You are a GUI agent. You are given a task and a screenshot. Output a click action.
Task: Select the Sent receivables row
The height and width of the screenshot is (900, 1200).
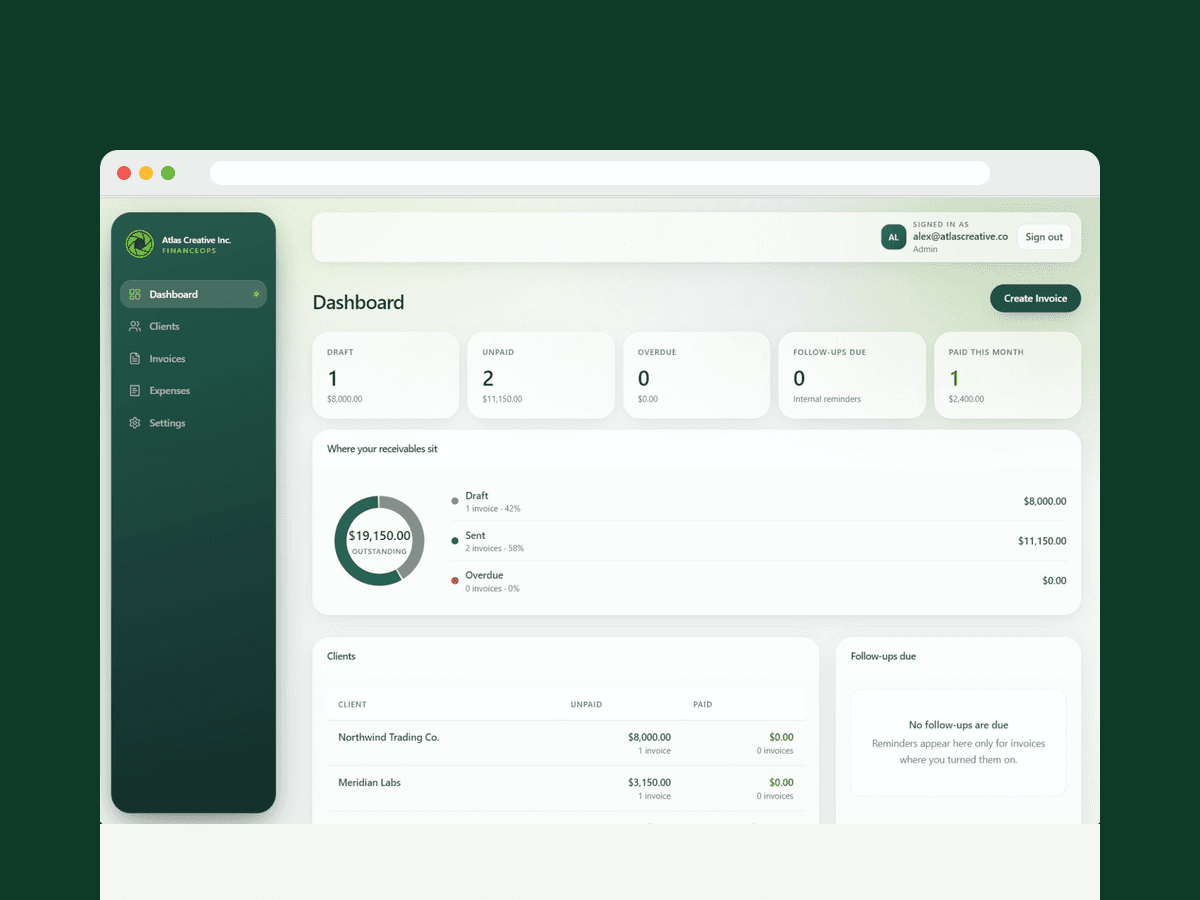[x=759, y=541]
